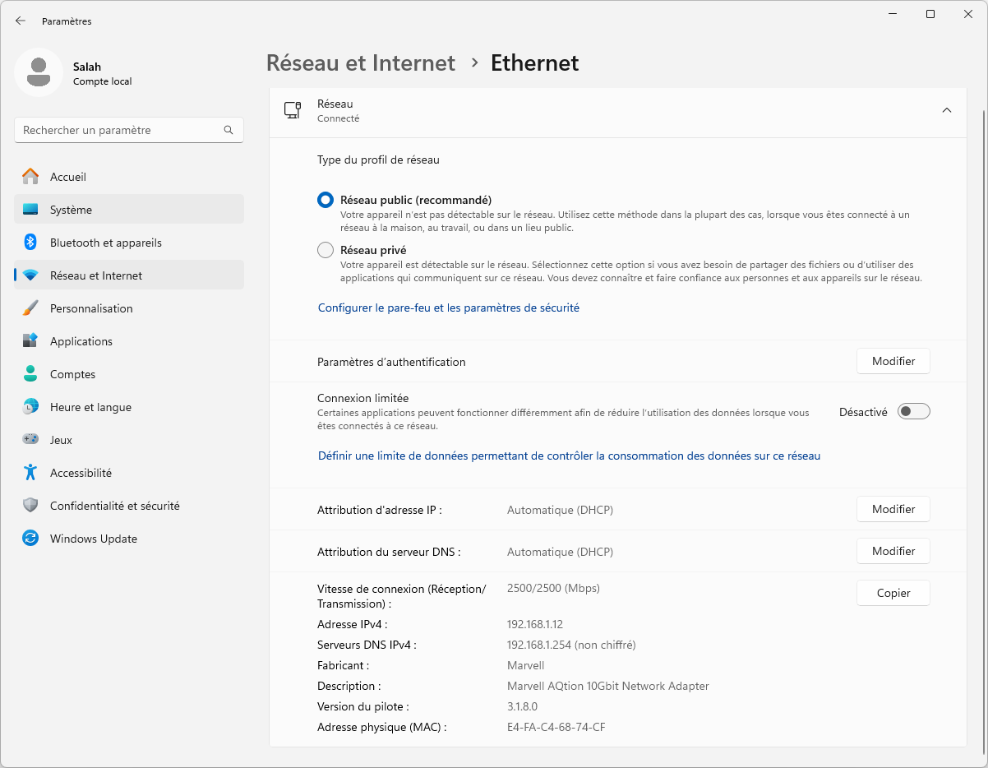Toggle the Connexion limitée switch

pos(913,412)
